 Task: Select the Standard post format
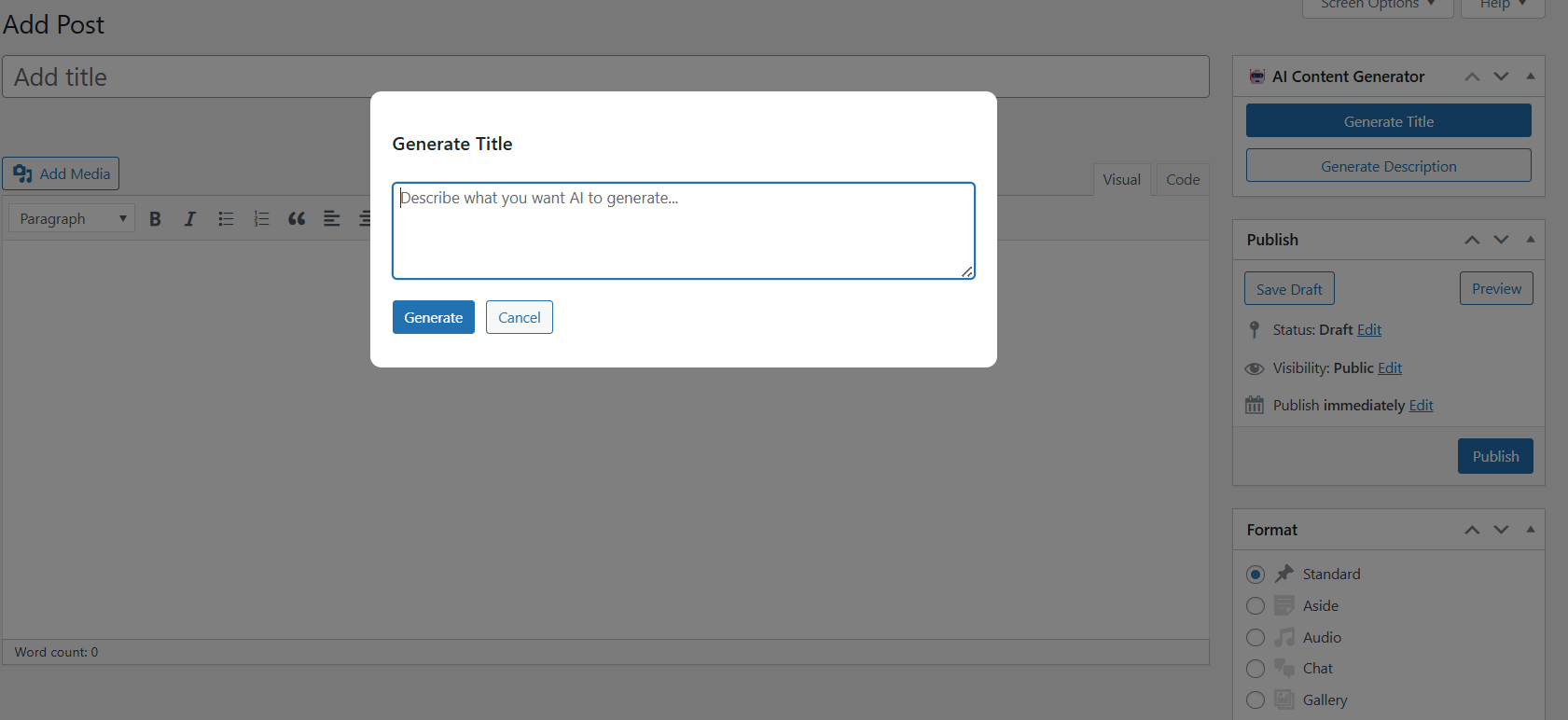click(x=1256, y=575)
